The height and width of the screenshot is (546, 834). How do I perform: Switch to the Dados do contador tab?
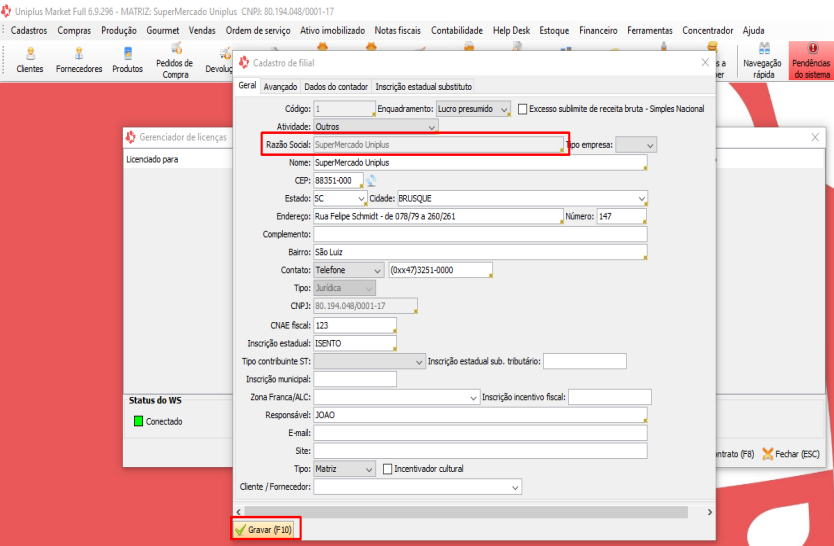tap(336, 87)
